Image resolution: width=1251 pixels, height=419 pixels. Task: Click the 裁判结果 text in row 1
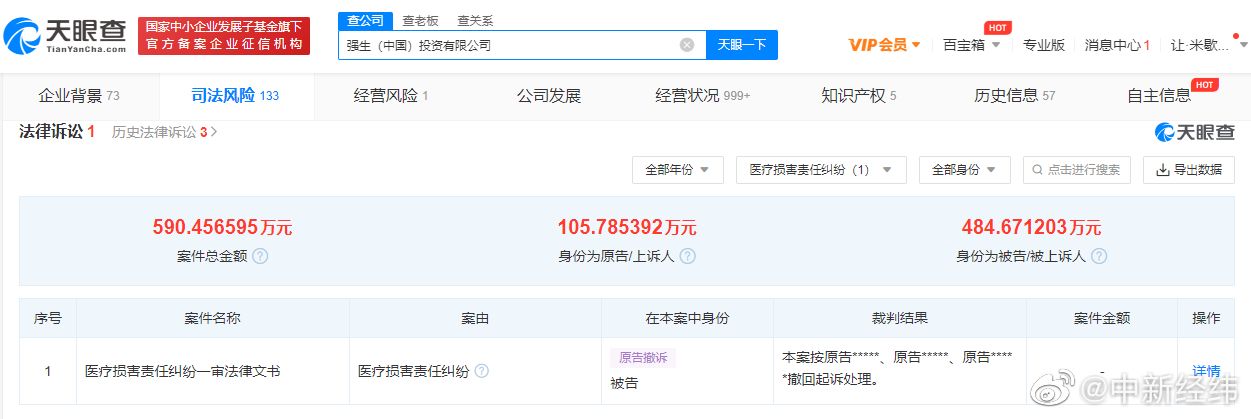point(895,367)
